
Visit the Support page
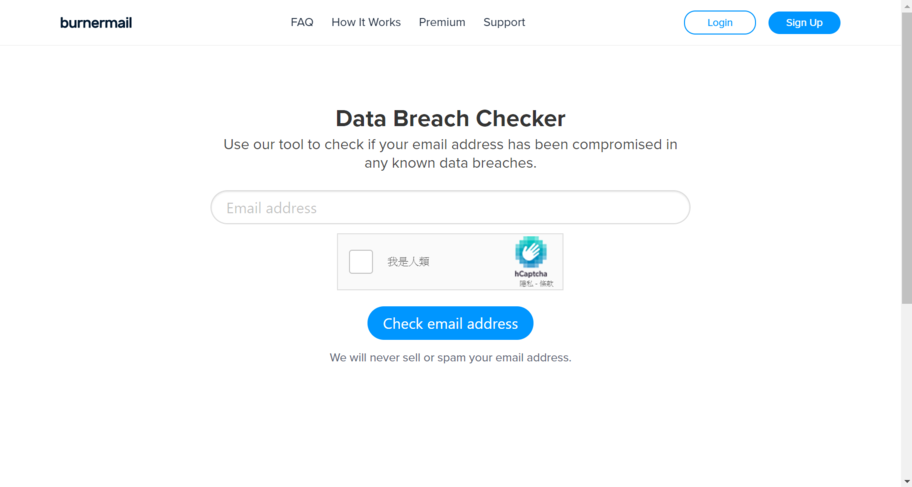(x=504, y=22)
